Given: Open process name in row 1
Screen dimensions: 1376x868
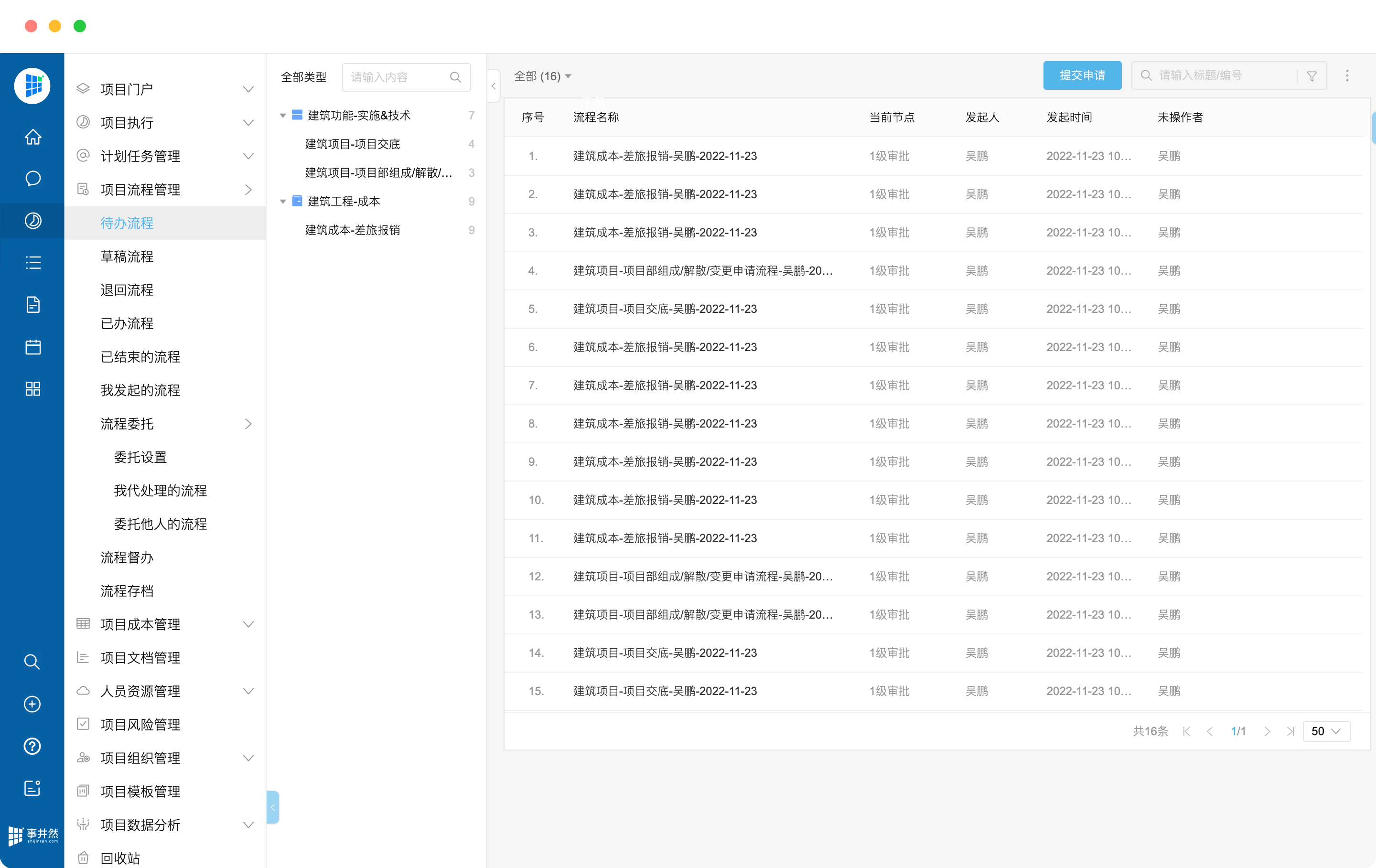Looking at the screenshot, I should point(665,156).
